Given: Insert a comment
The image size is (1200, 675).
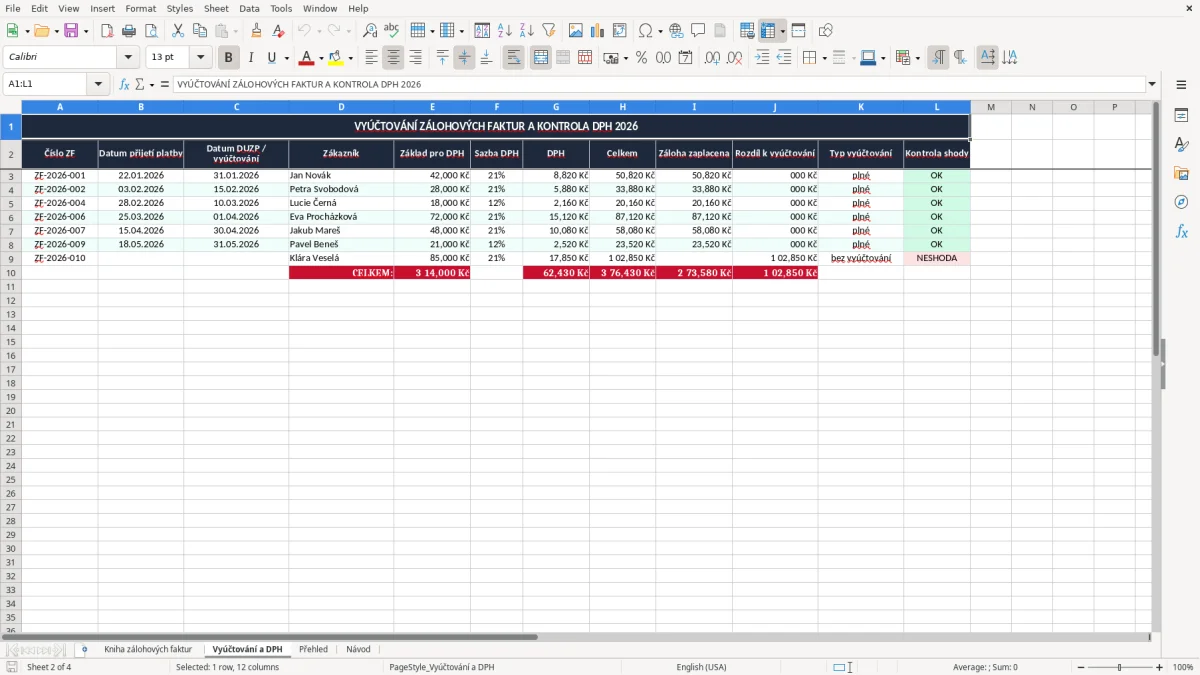Looking at the screenshot, I should 699,31.
